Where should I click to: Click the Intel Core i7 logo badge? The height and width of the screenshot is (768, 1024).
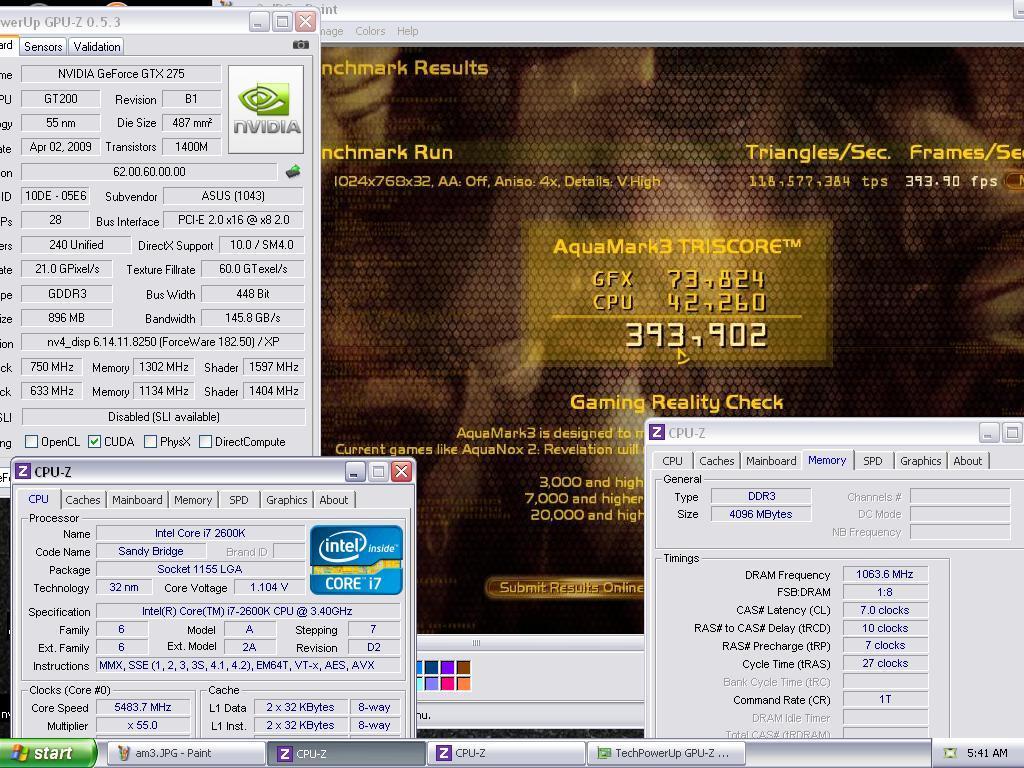coord(356,560)
